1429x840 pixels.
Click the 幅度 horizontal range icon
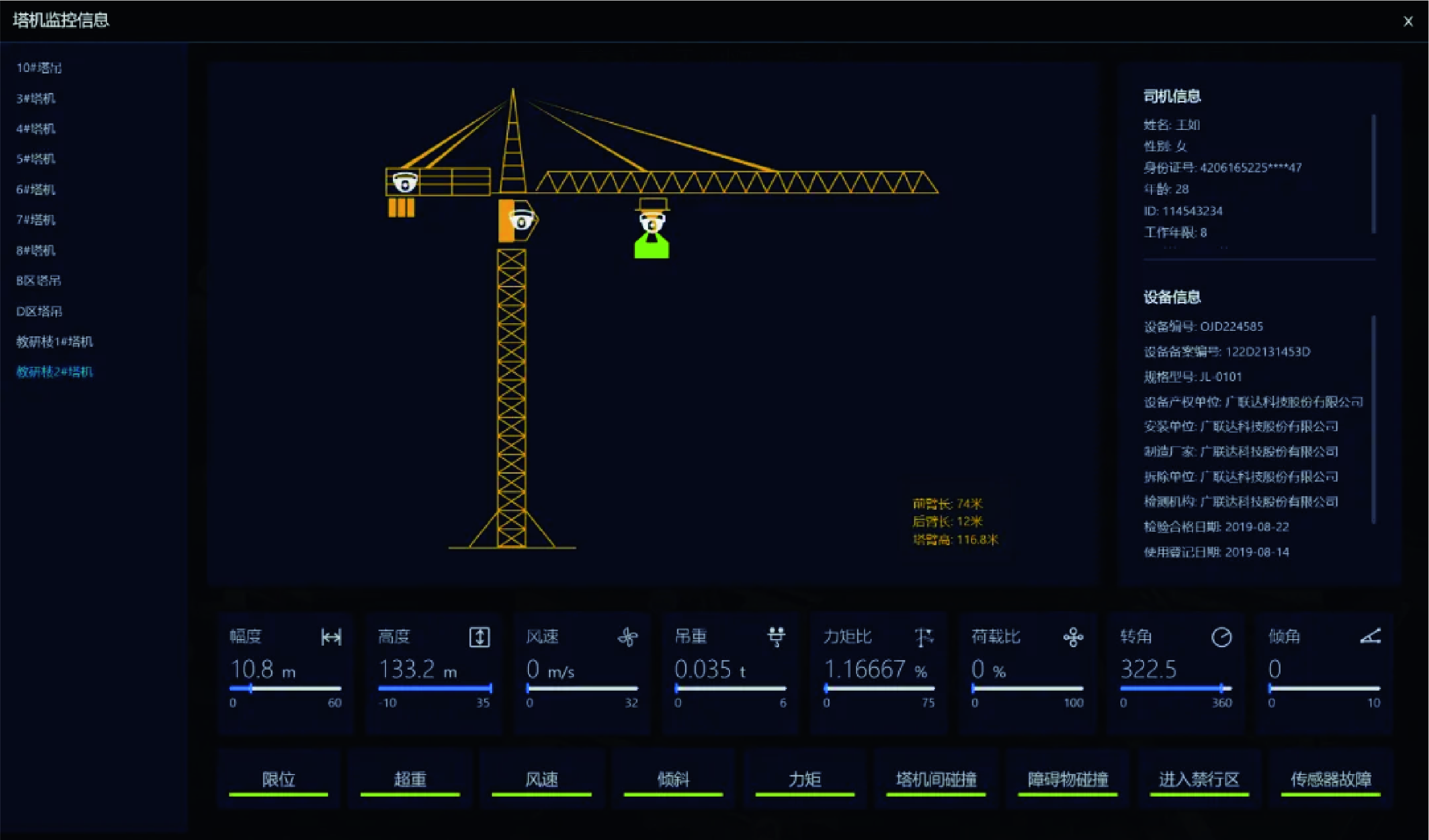click(x=331, y=637)
